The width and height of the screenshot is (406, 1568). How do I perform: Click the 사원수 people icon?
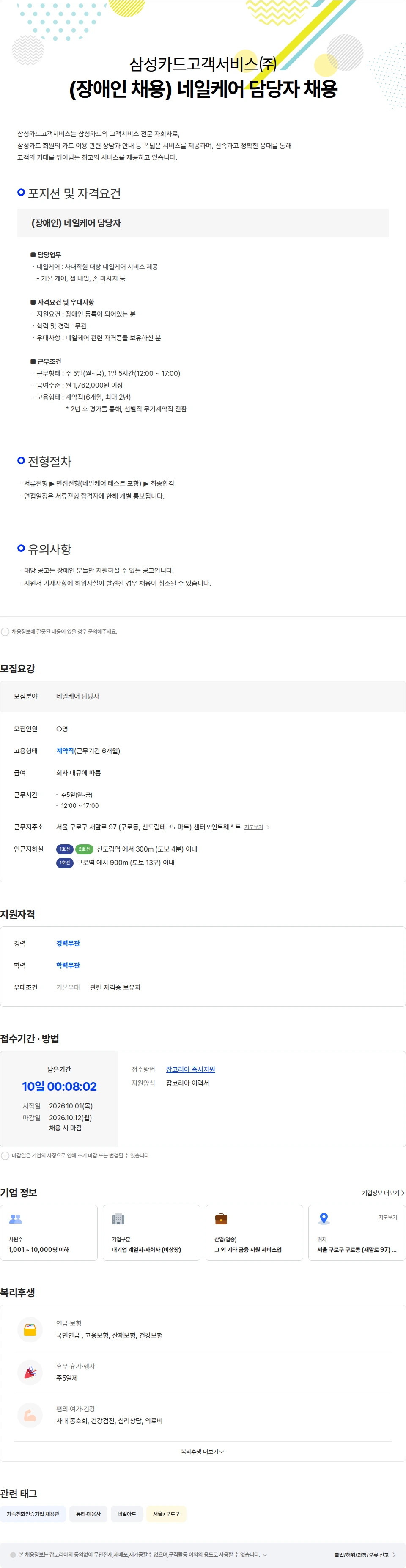tap(16, 1218)
